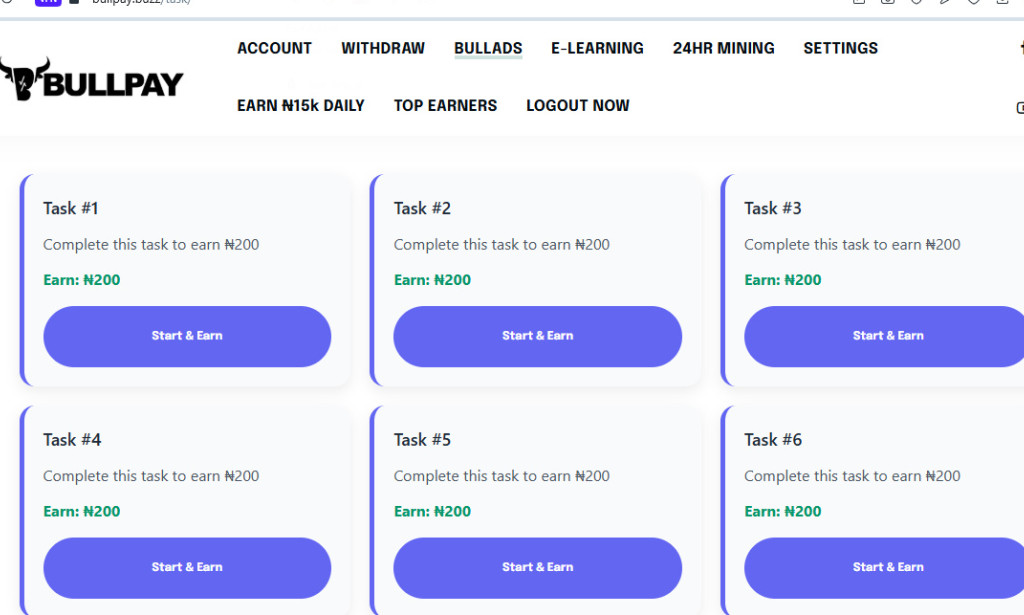Click the rightmost icon in the browser toolbar
This screenshot has width=1024, height=615.
[x=1003, y=4]
